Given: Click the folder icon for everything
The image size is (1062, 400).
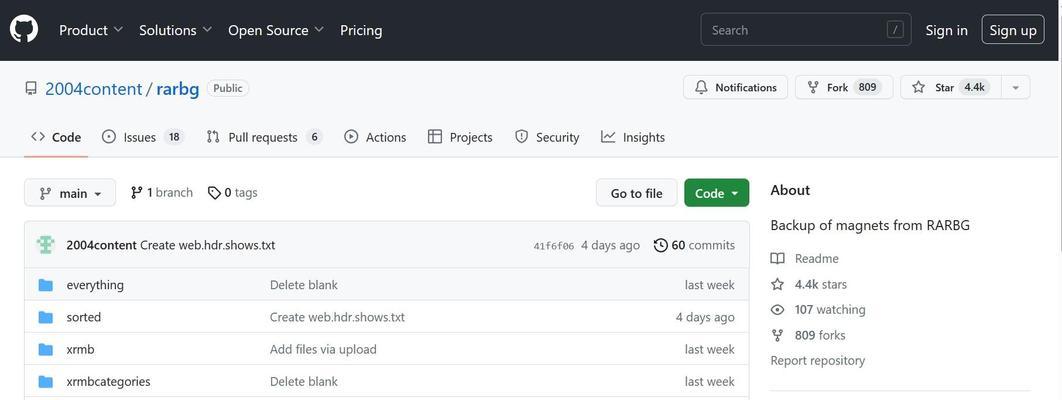Looking at the screenshot, I should click(x=45, y=285).
